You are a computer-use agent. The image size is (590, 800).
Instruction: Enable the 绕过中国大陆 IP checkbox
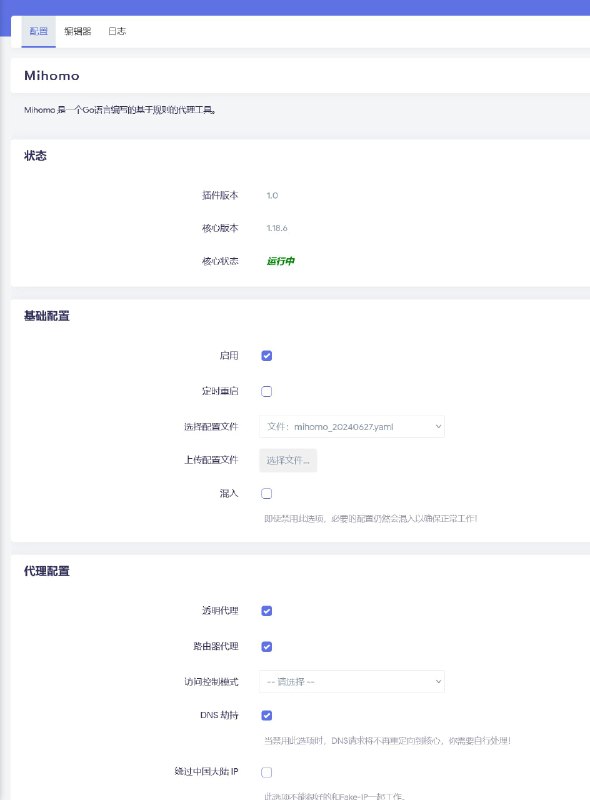[x=266, y=772]
